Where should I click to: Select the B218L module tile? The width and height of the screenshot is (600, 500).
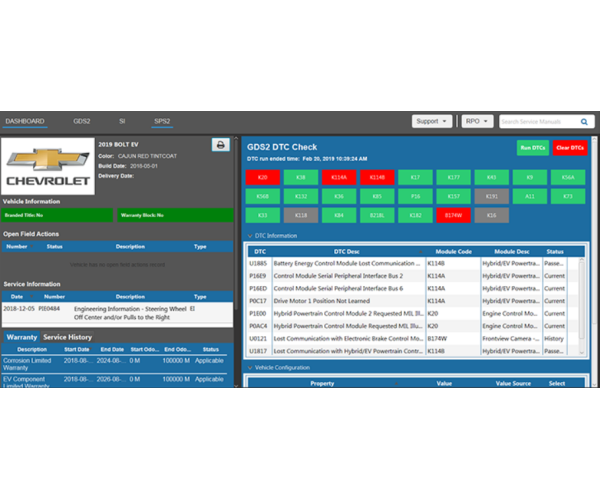coord(377,215)
